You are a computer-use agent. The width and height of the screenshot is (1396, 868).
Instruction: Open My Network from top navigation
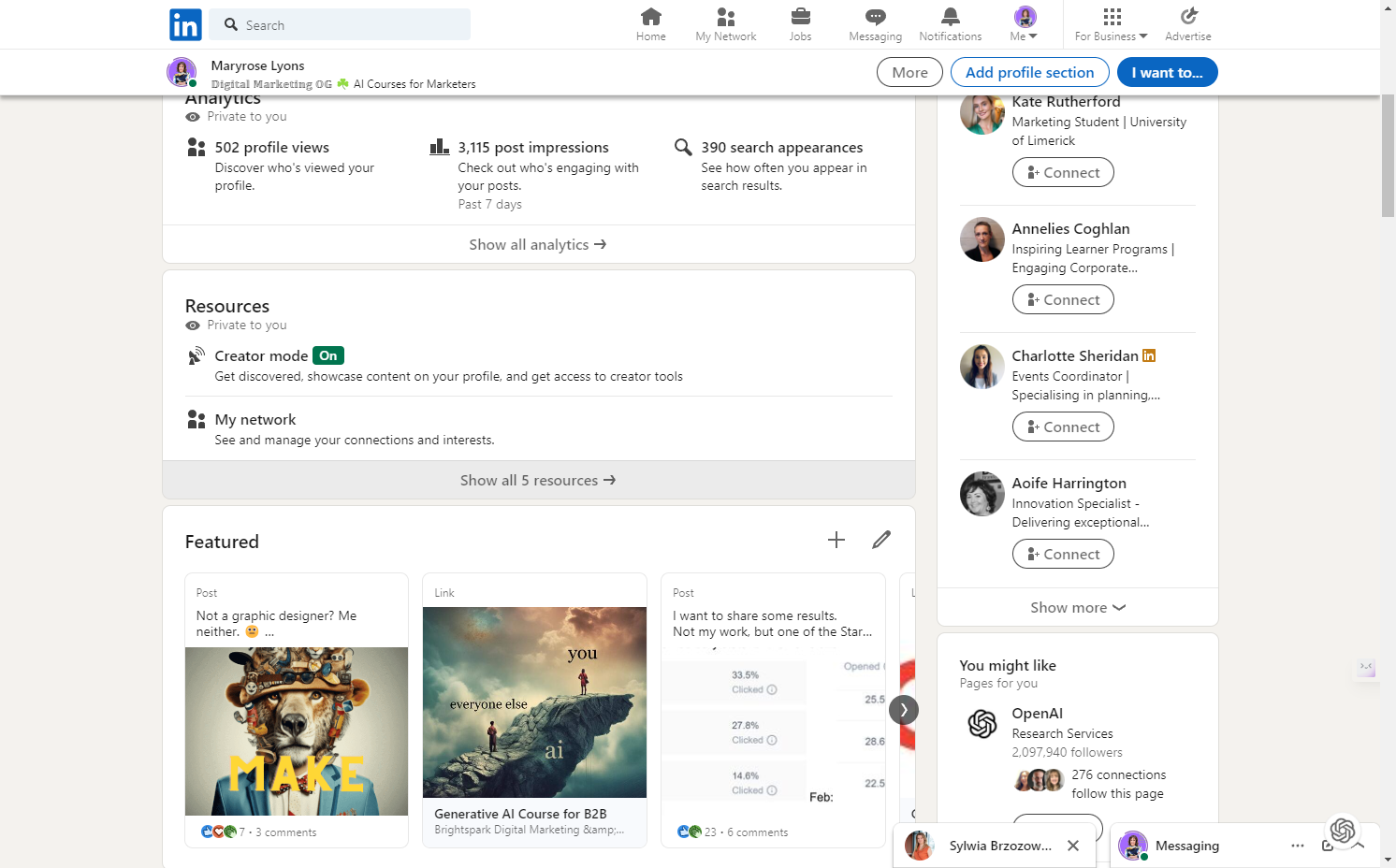pyautogui.click(x=726, y=24)
